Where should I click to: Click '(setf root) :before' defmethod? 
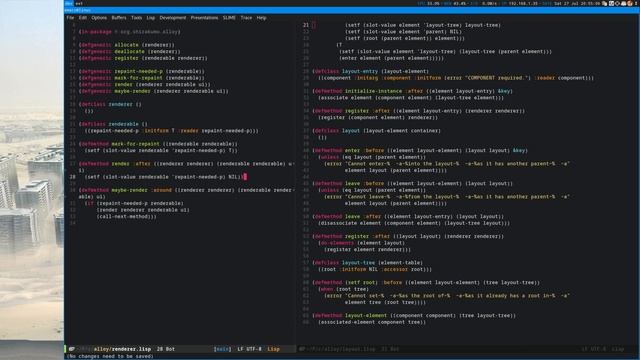tap(373, 282)
